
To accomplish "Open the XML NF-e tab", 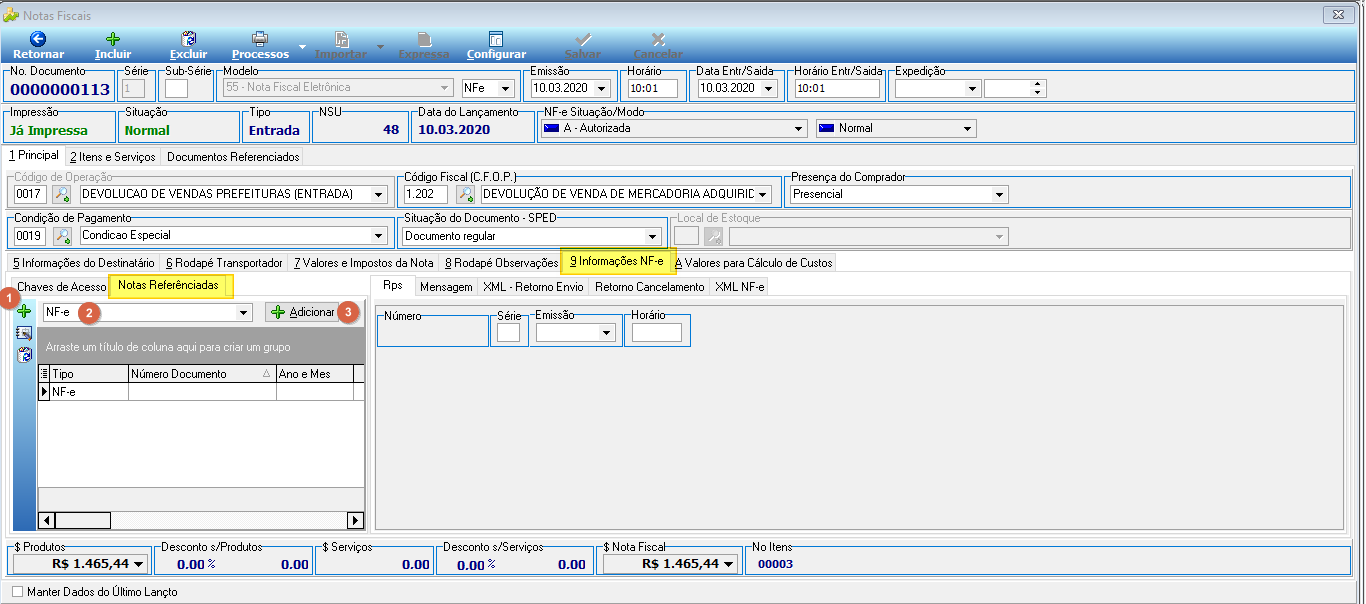I will click(x=740, y=287).
